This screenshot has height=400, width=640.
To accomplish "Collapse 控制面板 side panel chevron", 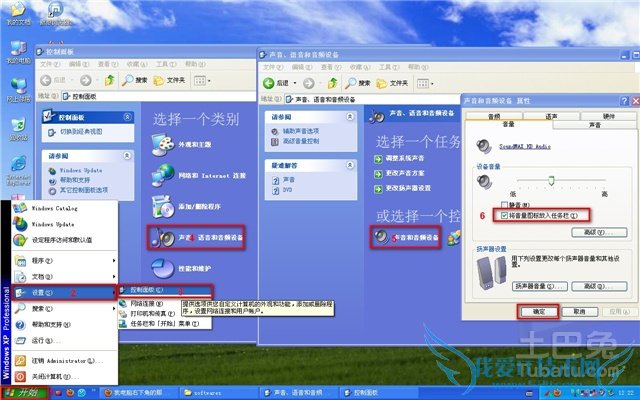I will [x=127, y=117].
